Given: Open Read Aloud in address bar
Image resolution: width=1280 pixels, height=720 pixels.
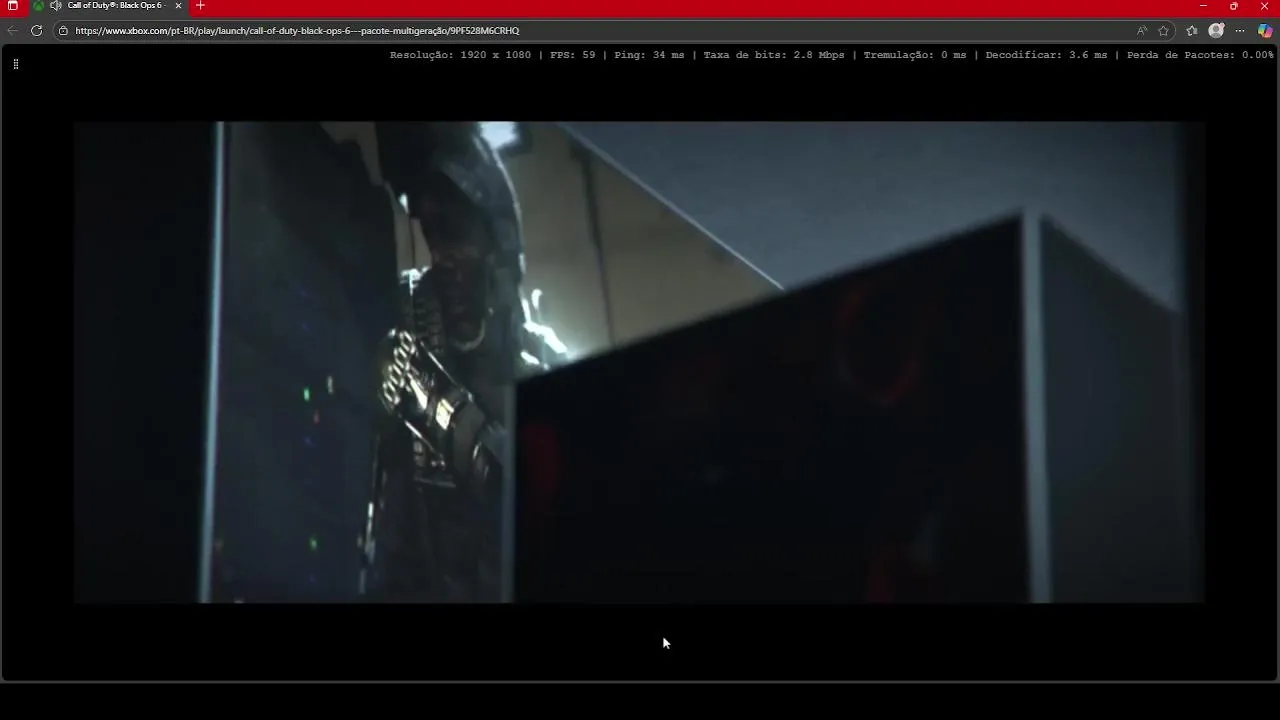Looking at the screenshot, I should tap(1142, 30).
